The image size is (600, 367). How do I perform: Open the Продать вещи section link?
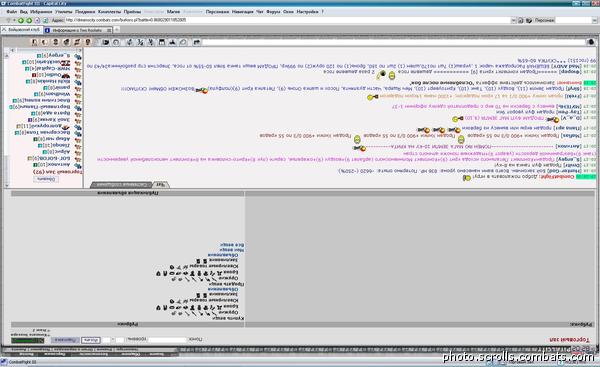pyautogui.click(x=228, y=284)
